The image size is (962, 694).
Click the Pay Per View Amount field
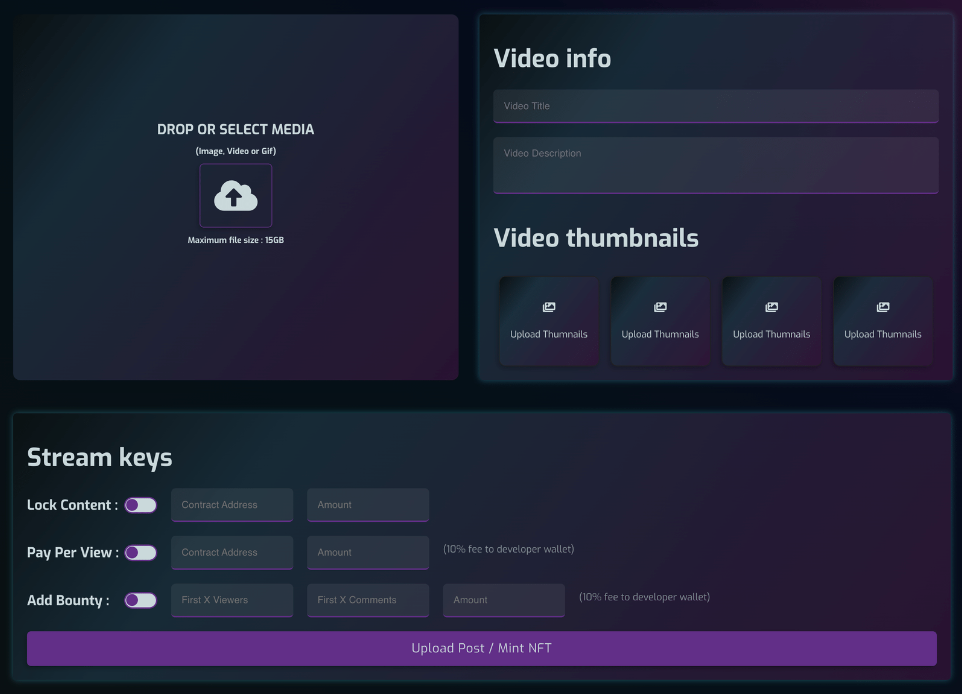[x=368, y=553]
